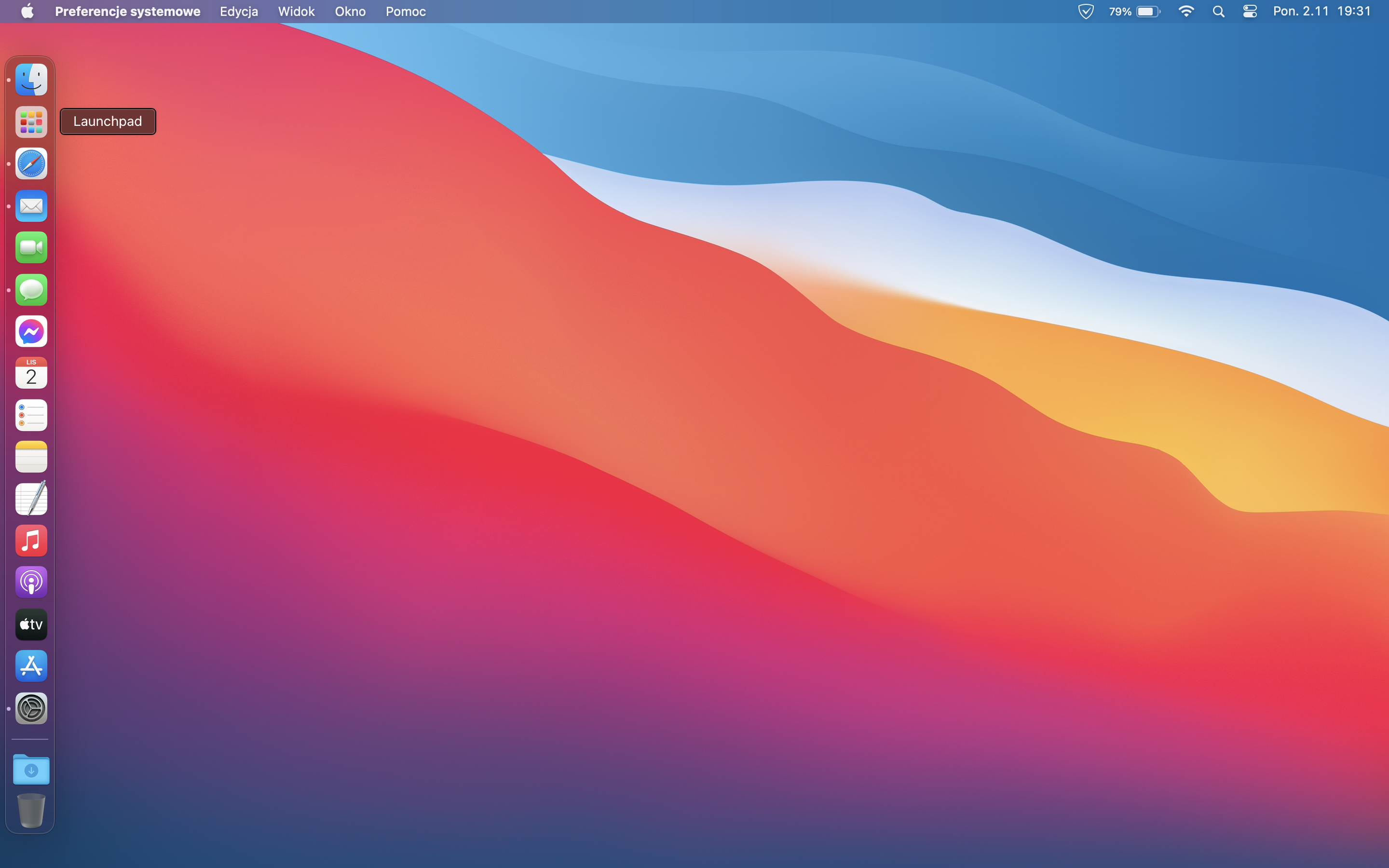Open the Wi-Fi menu bar icon

click(x=1186, y=12)
